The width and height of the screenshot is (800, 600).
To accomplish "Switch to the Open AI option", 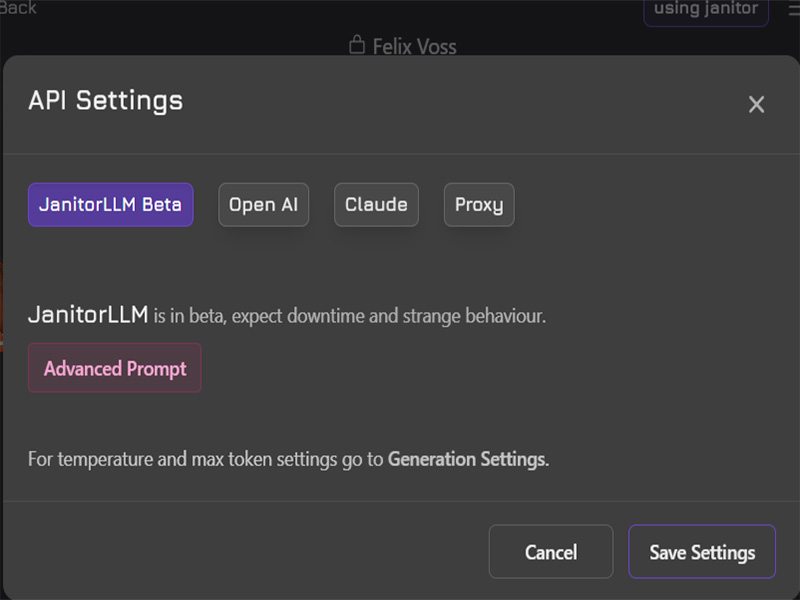I will pos(263,205).
